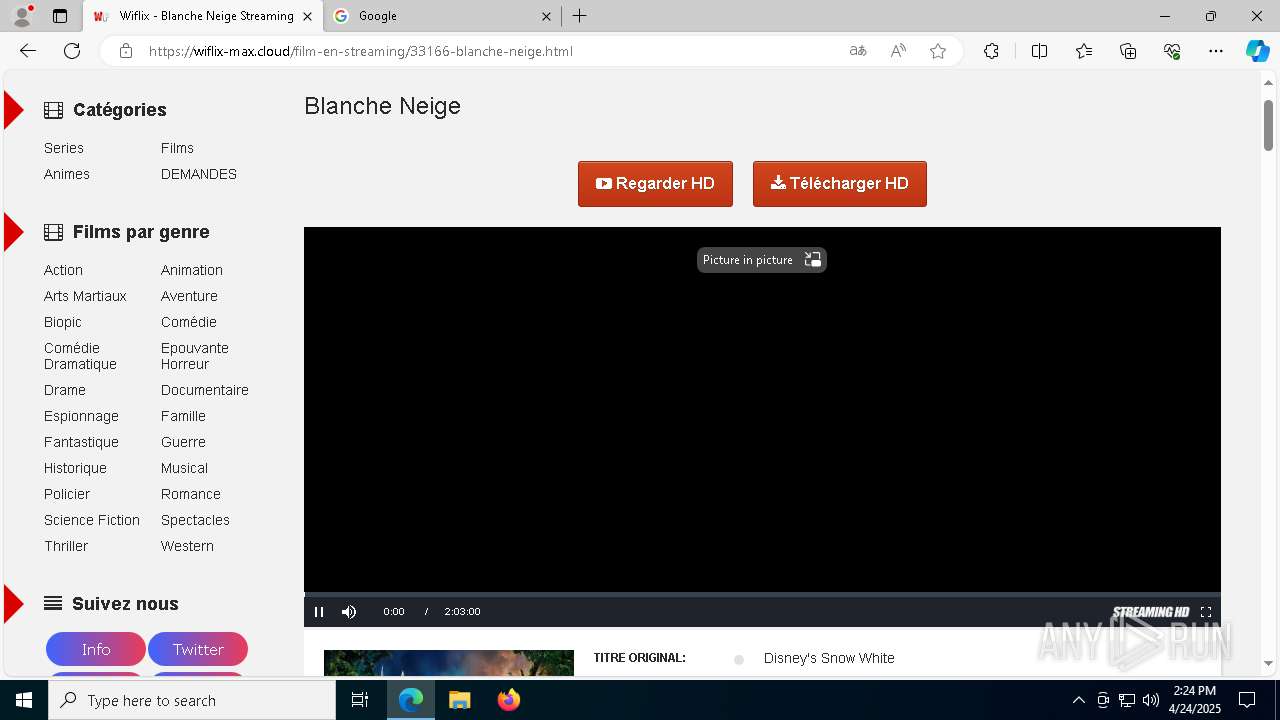Screen dimensions: 1280x720
Task: Enter fullscreen in the video player
Action: coord(1206,612)
